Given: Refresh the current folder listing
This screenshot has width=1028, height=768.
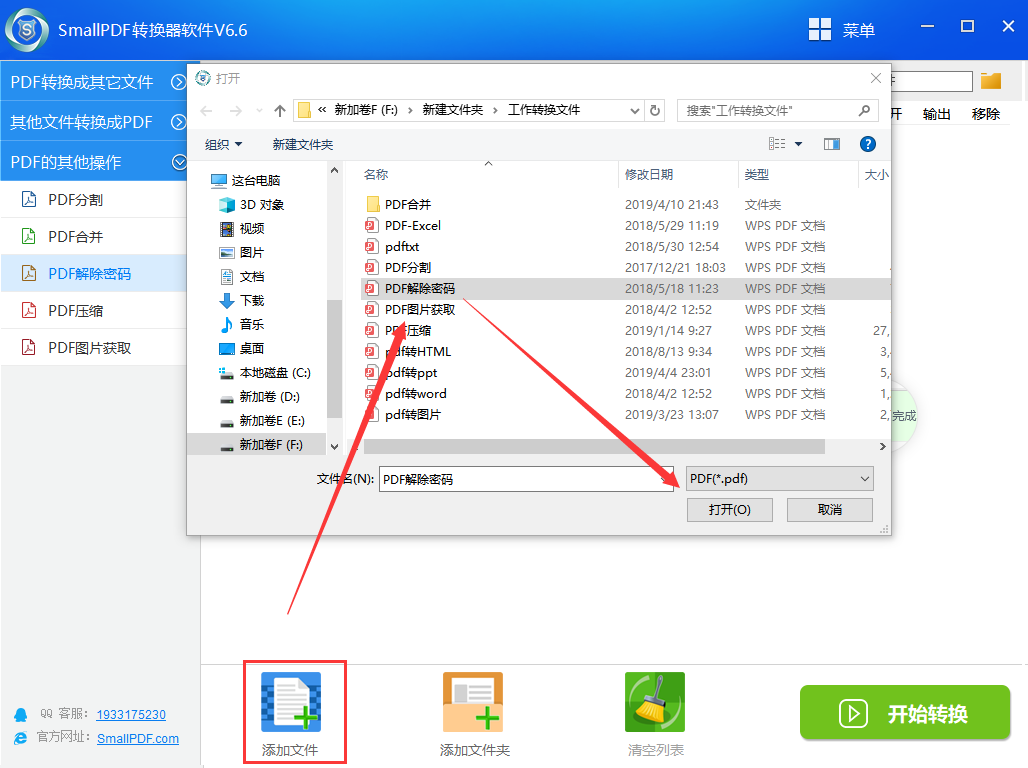Looking at the screenshot, I should [655, 110].
